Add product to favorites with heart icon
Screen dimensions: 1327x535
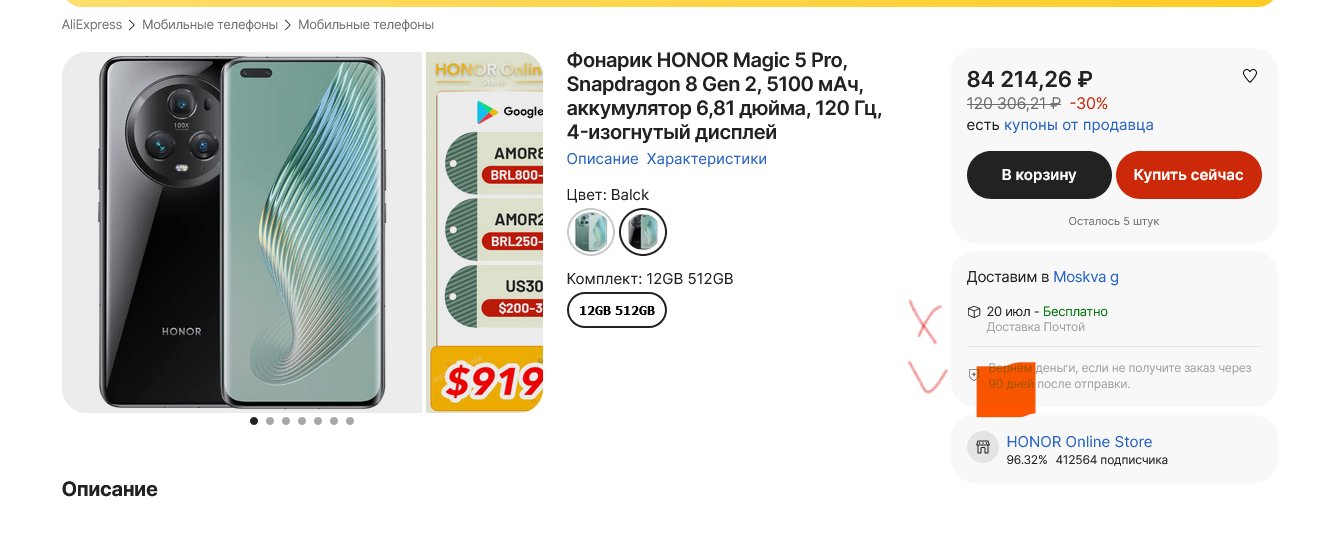[1249, 76]
